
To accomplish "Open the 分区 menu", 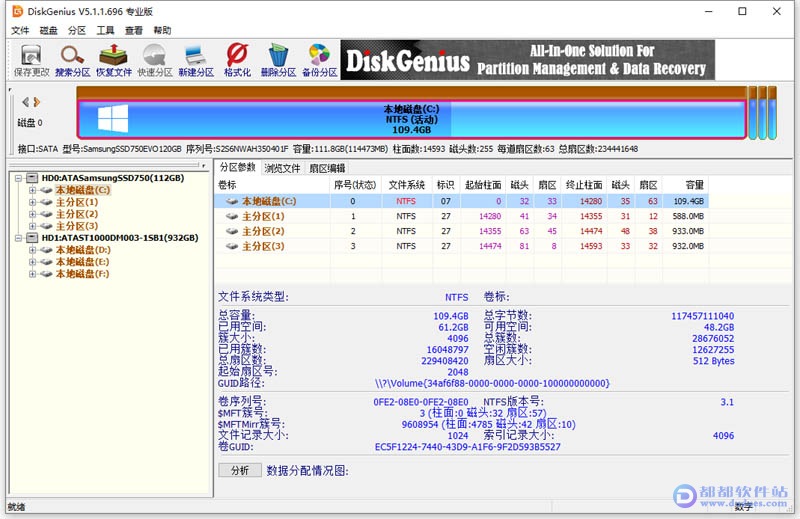I will click(77, 30).
